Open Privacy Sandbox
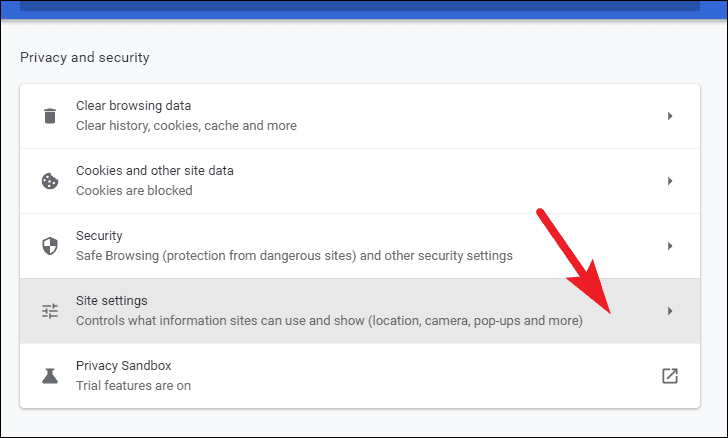This screenshot has width=728, height=438. tap(360, 376)
